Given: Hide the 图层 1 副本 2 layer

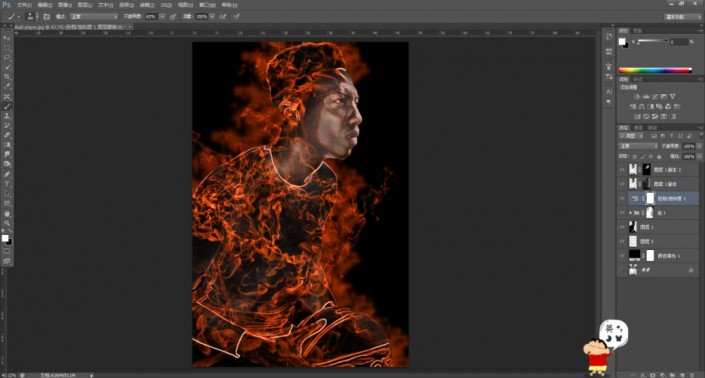Looking at the screenshot, I should tap(622, 169).
